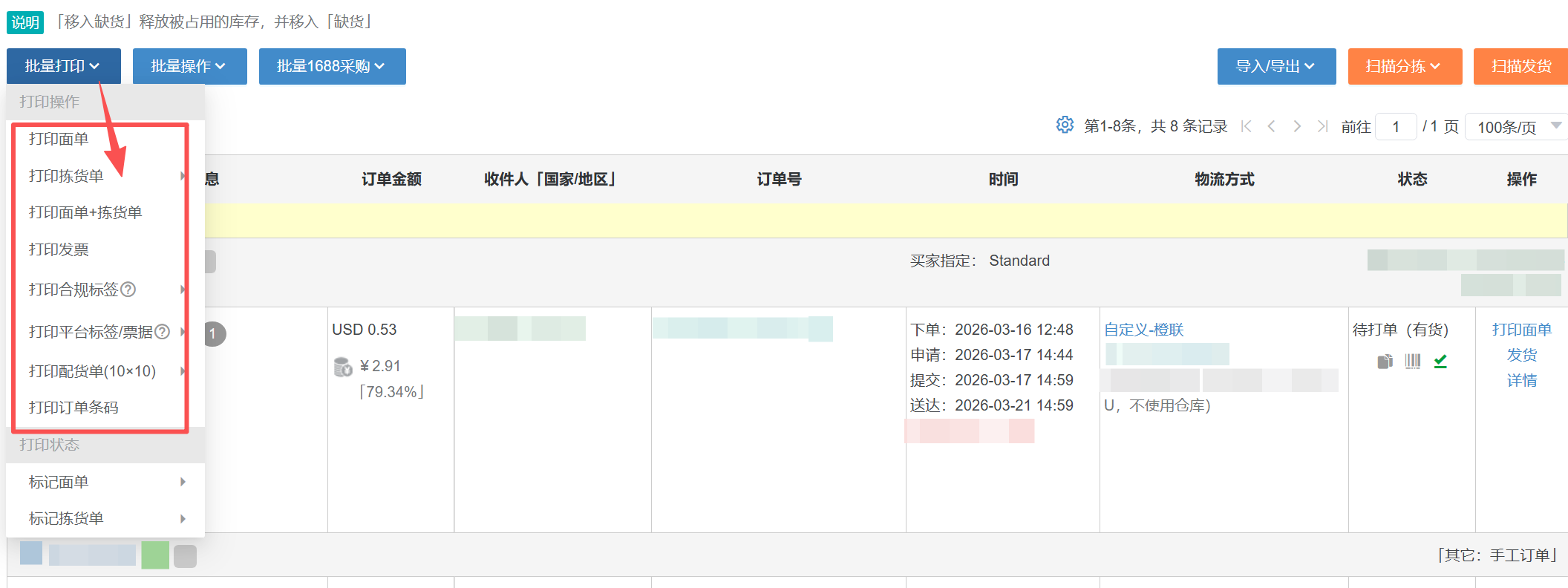Click the page number input field
Screen dimensions: 1568x588
pos(1396,127)
